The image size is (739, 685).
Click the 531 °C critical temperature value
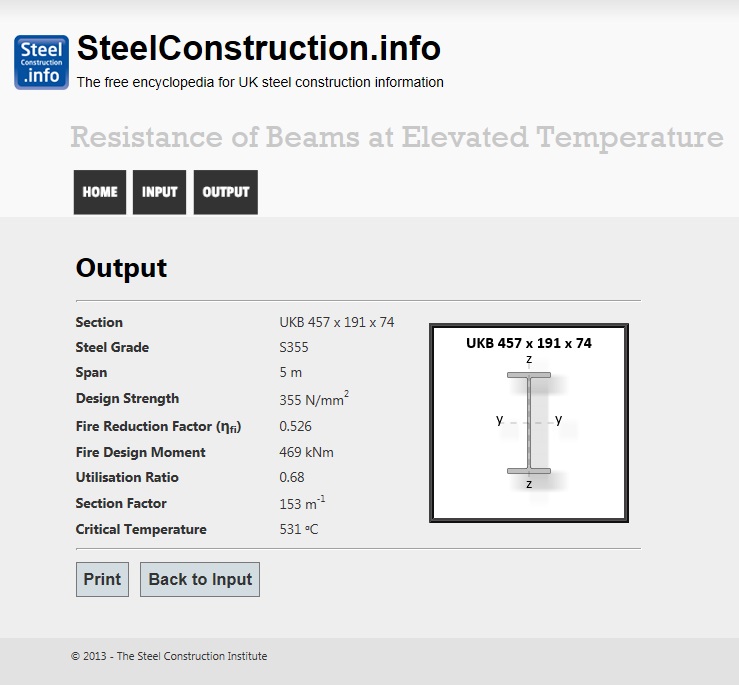click(x=299, y=529)
